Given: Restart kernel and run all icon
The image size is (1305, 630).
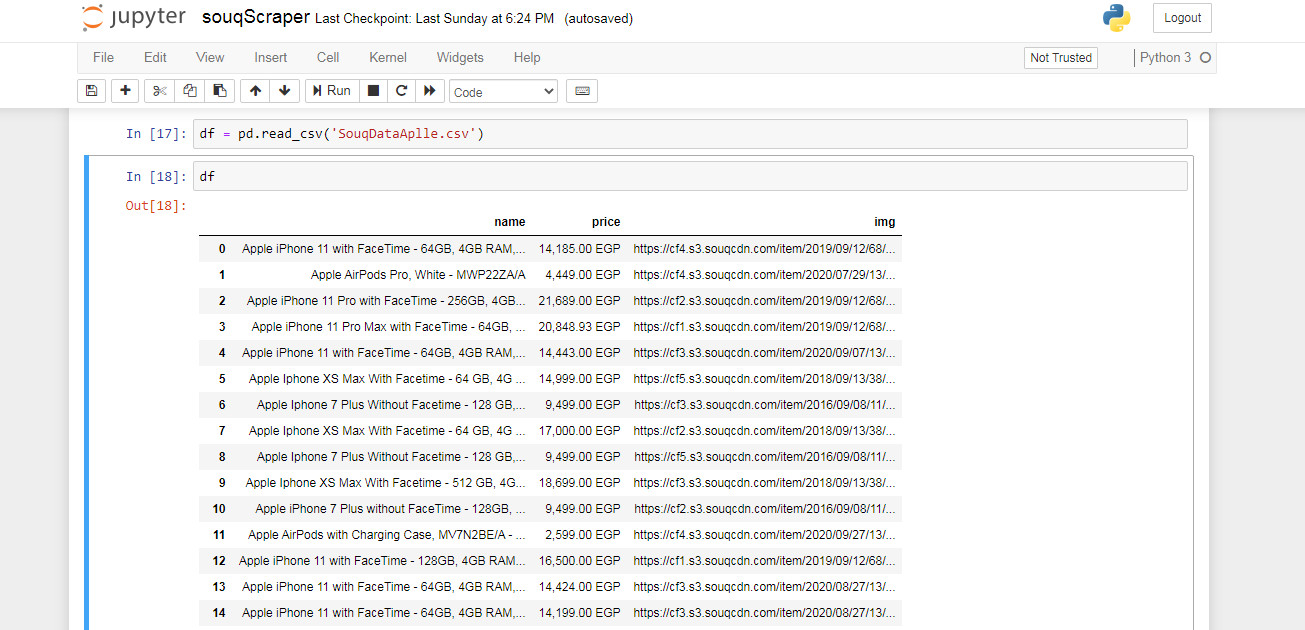Looking at the screenshot, I should [x=430, y=91].
